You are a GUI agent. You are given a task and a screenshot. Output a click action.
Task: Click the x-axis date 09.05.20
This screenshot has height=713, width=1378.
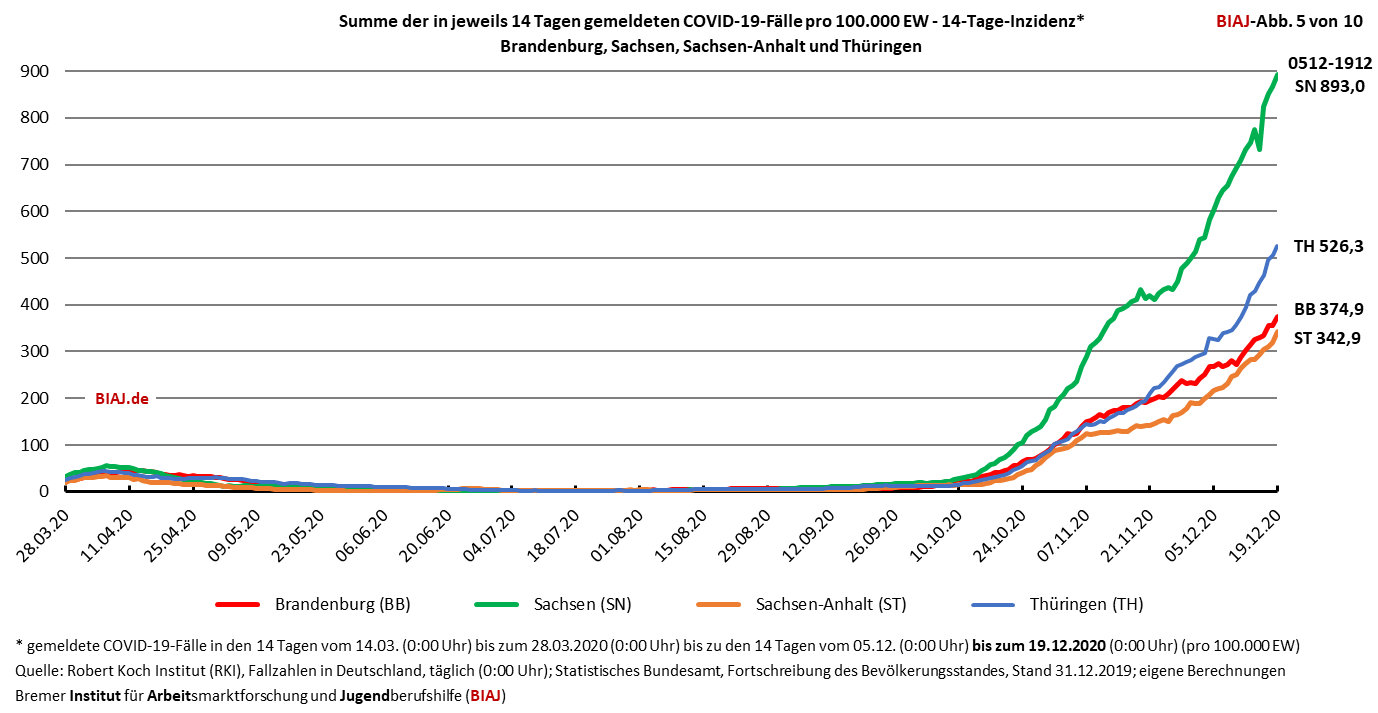coord(235,534)
